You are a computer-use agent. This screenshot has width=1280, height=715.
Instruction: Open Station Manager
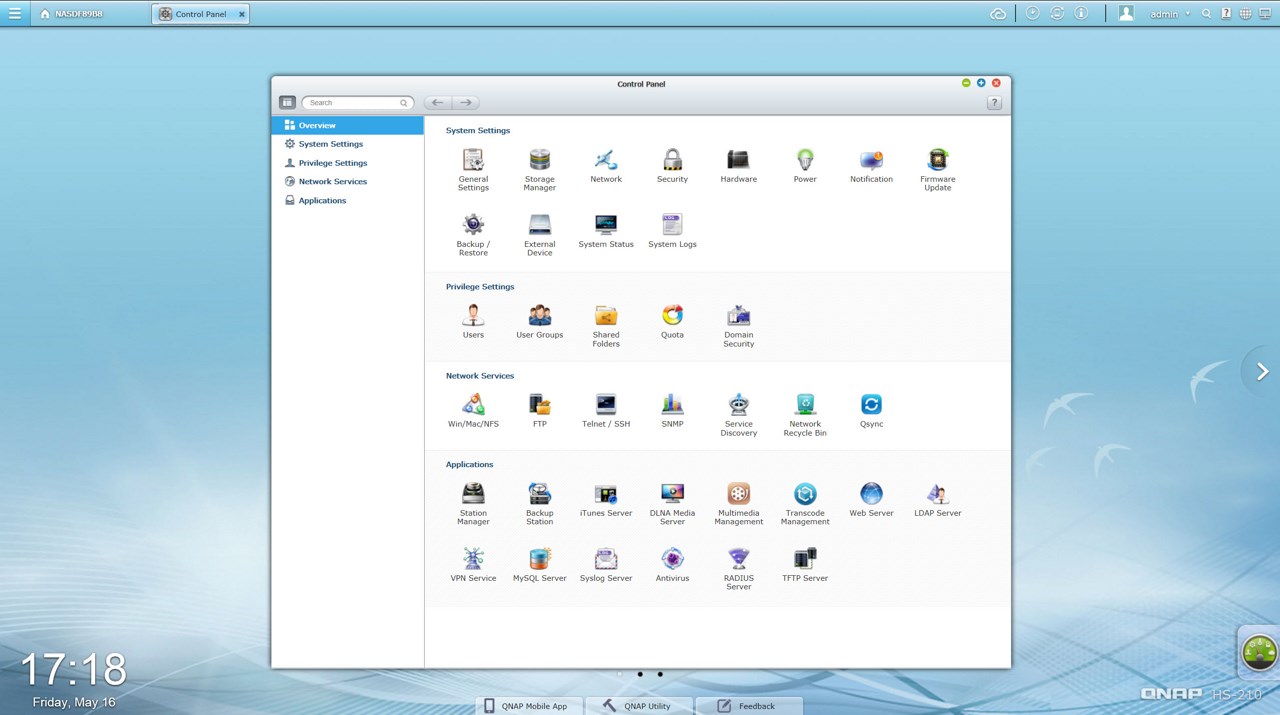(x=473, y=503)
